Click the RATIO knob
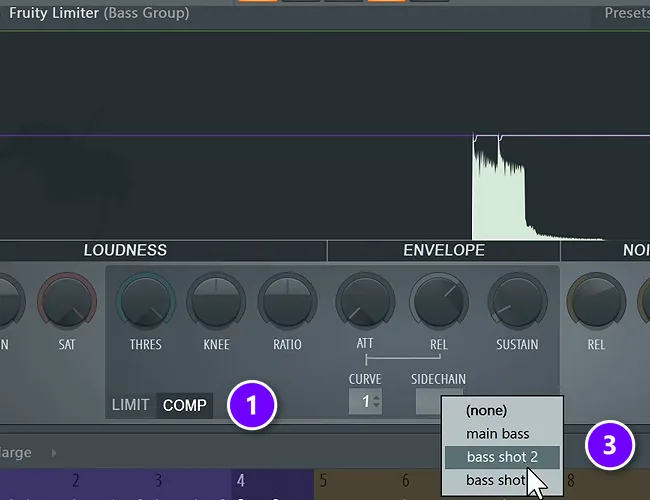 pyautogui.click(x=287, y=301)
